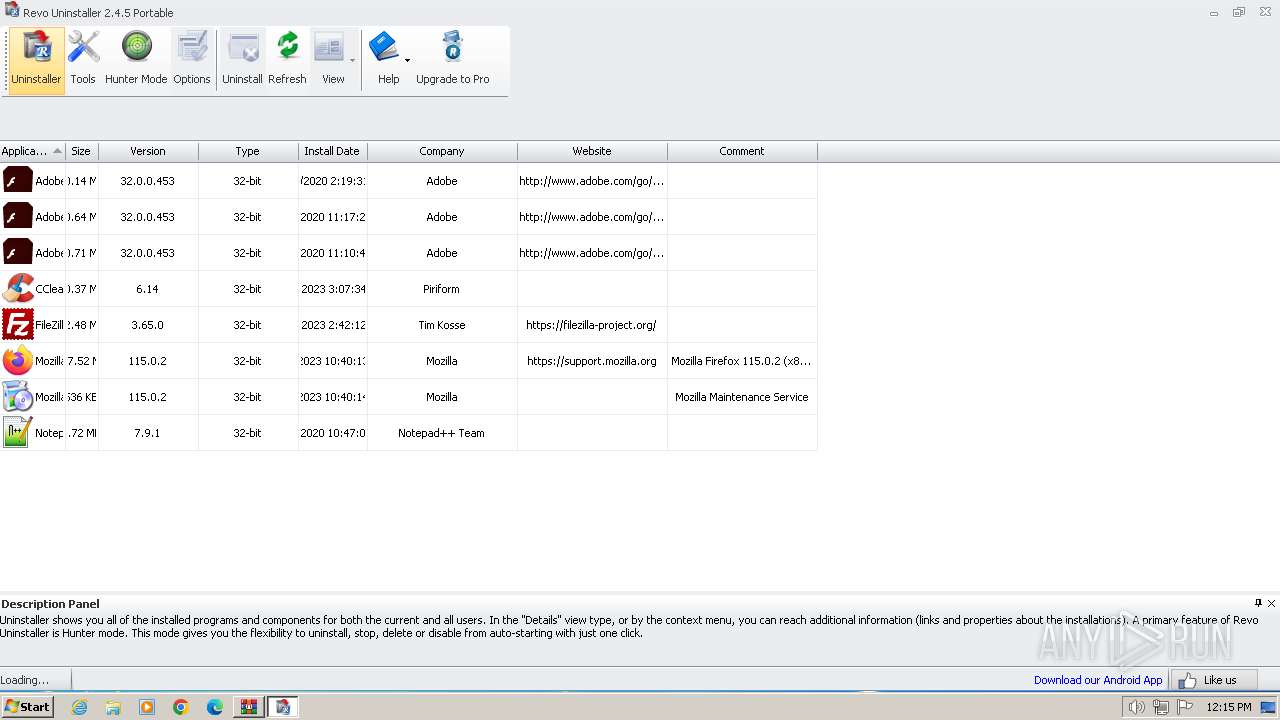Select the Mozilla Firefox application icon
Screen dimensions: 1280x720
[18, 361]
